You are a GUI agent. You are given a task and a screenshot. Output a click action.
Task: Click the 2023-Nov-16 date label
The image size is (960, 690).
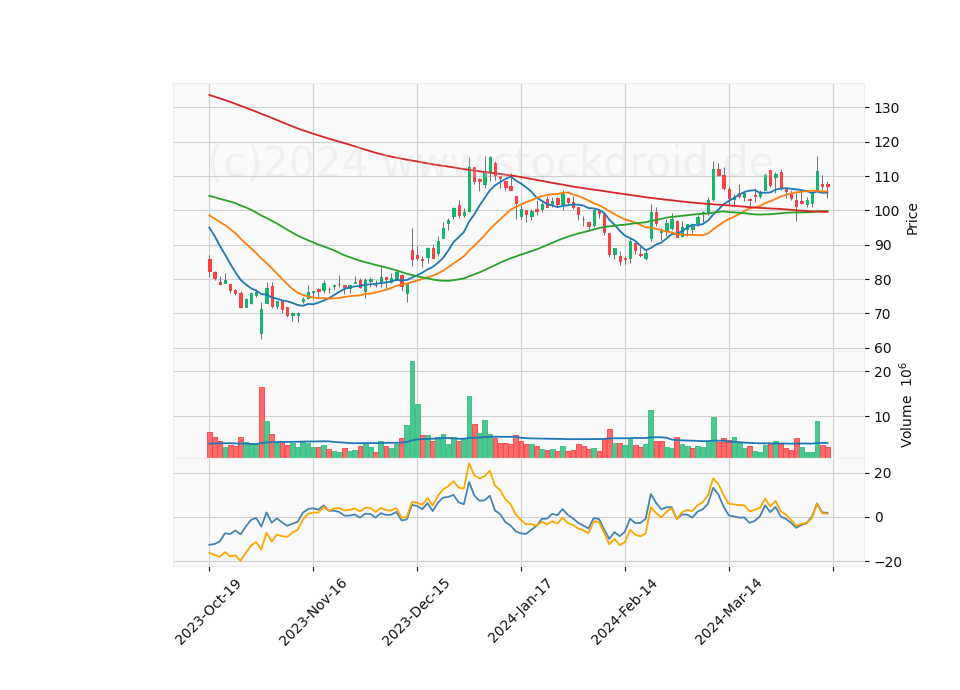(312, 611)
